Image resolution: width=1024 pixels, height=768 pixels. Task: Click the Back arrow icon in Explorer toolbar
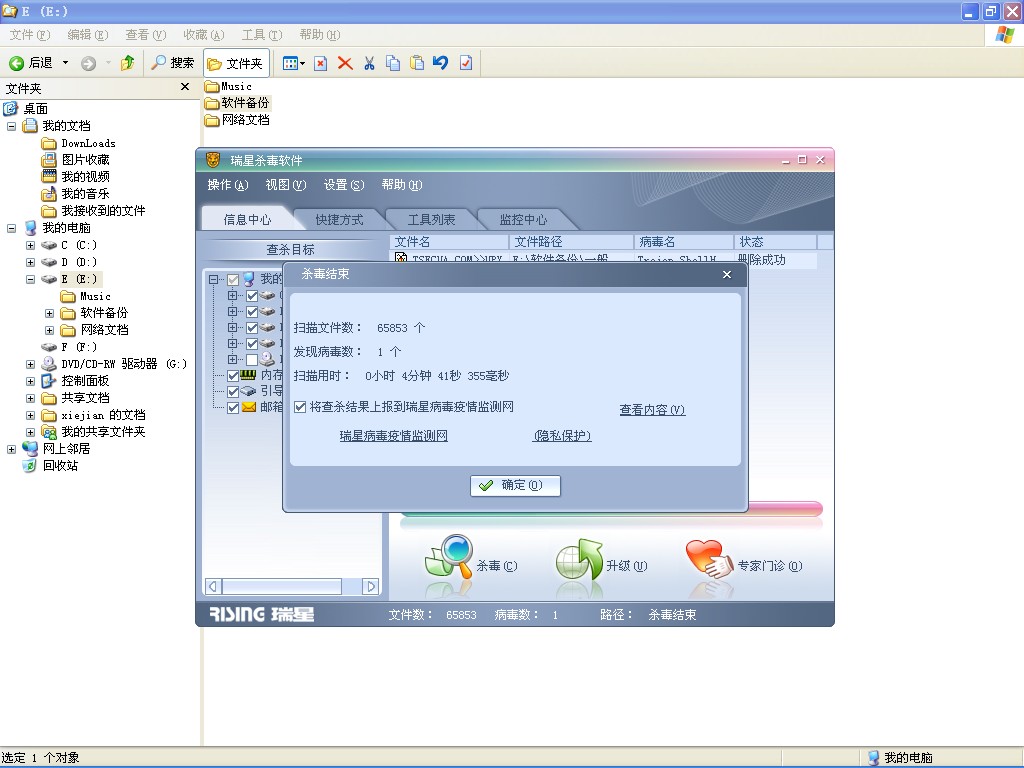click(x=16, y=63)
